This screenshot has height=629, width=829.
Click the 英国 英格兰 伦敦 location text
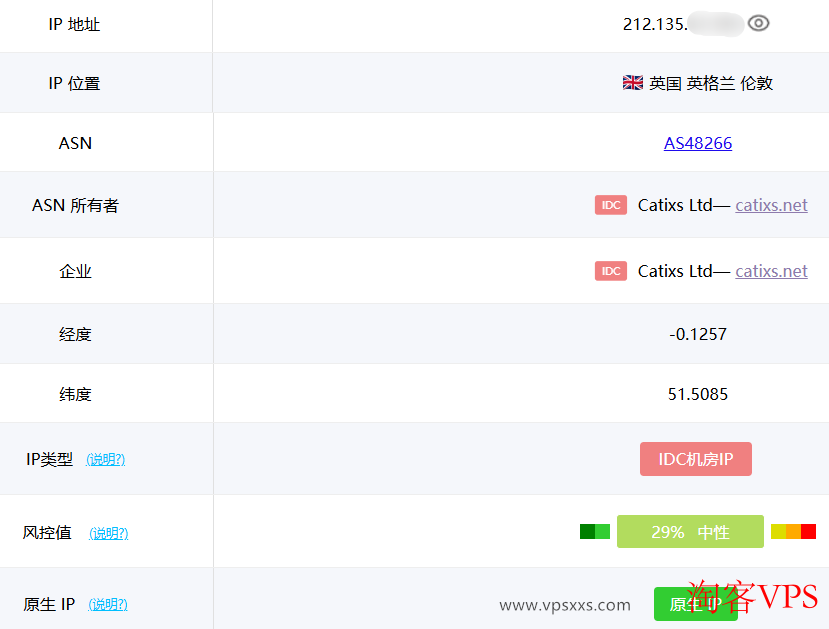click(x=711, y=83)
